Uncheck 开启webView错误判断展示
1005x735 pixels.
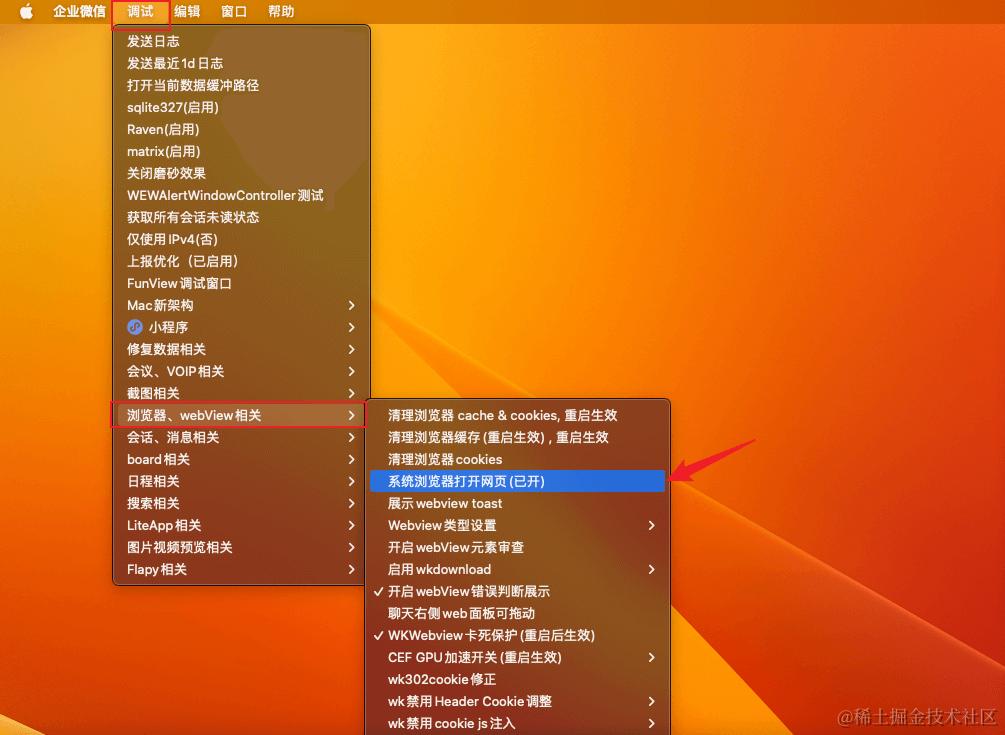point(518,591)
